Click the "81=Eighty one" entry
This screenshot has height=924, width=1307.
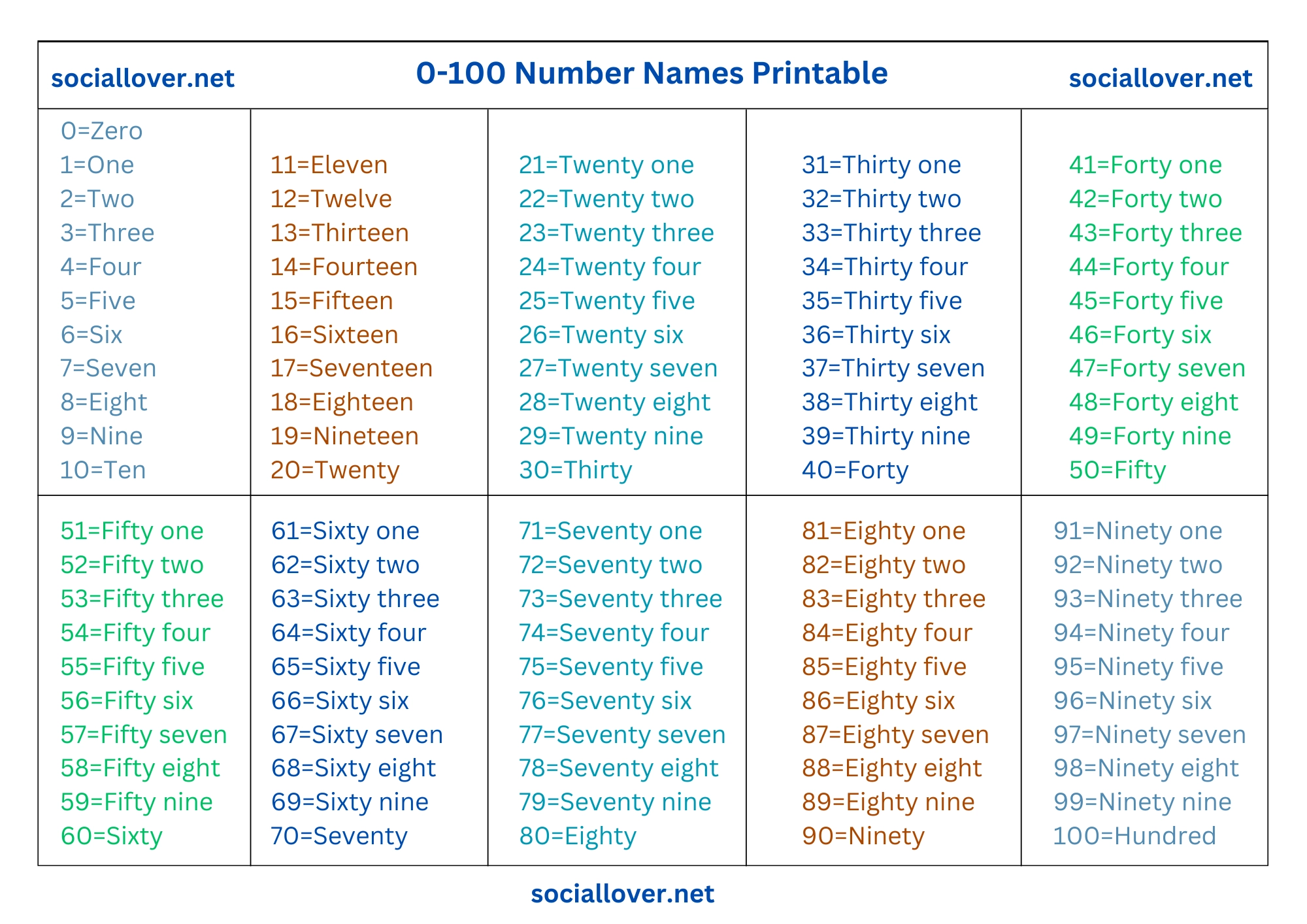(884, 531)
